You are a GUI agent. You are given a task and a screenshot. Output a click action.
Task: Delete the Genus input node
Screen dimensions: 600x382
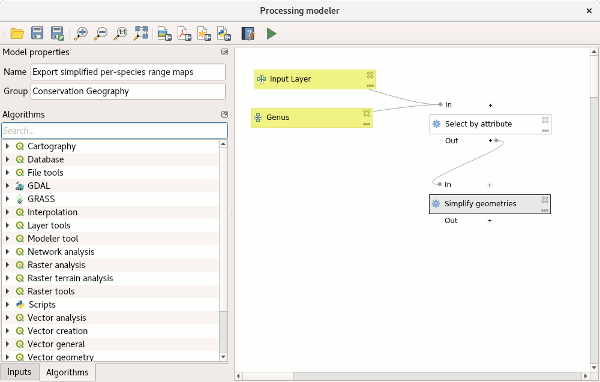[367, 113]
